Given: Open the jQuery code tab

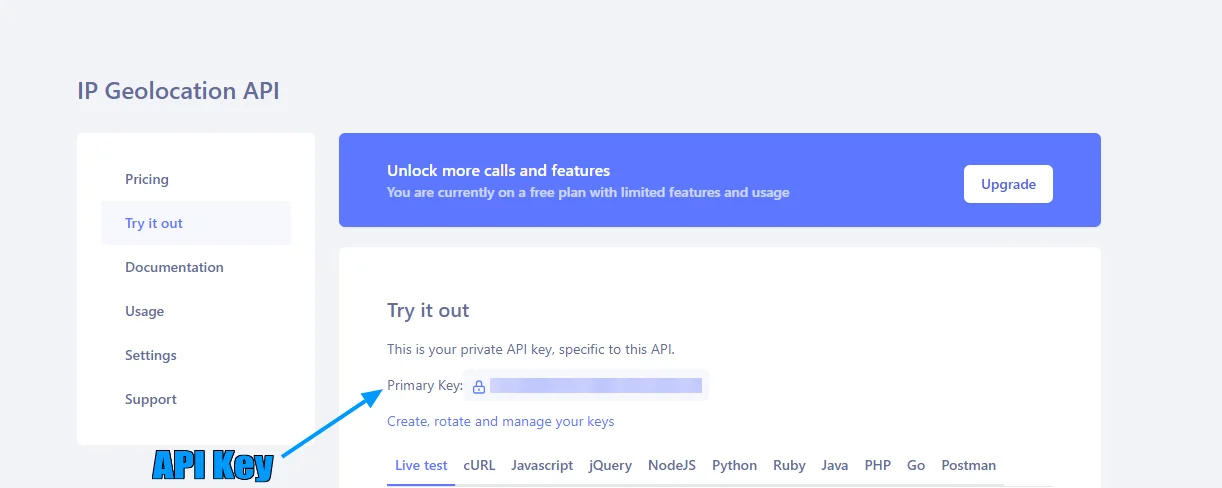Looking at the screenshot, I should pyautogui.click(x=610, y=465).
